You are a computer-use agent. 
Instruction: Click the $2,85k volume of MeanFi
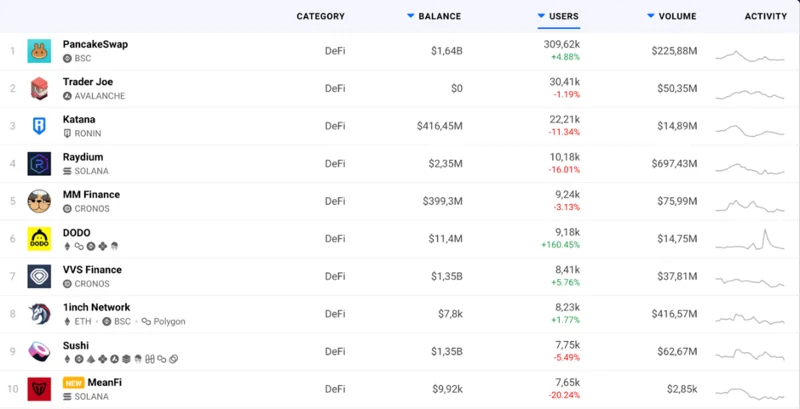(682, 389)
